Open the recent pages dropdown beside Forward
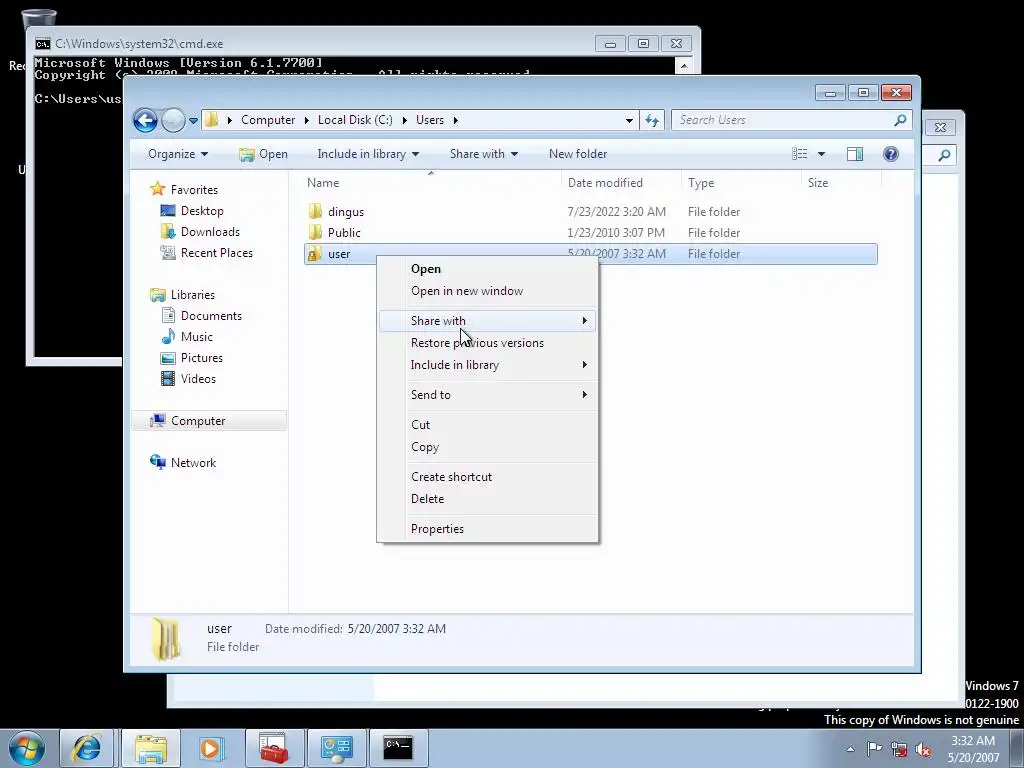Screen dimensions: 1024x768 pos(193,121)
